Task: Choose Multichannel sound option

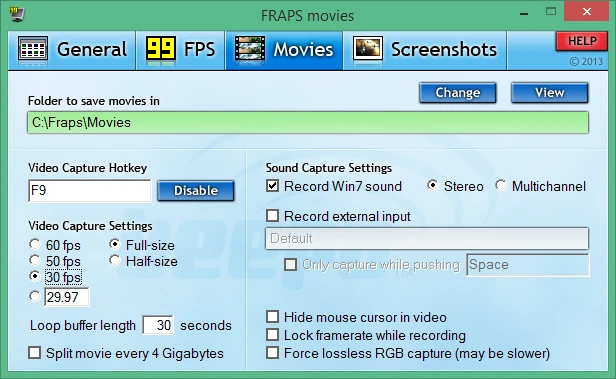Action: (x=501, y=185)
